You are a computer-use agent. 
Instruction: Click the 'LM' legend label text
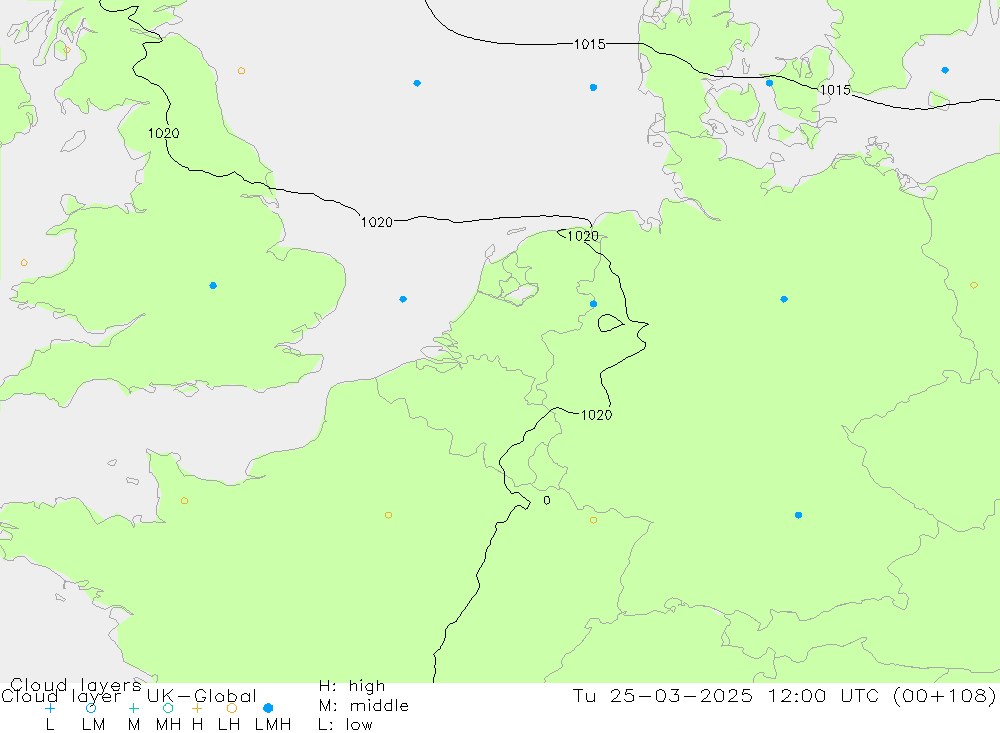[x=94, y=725]
